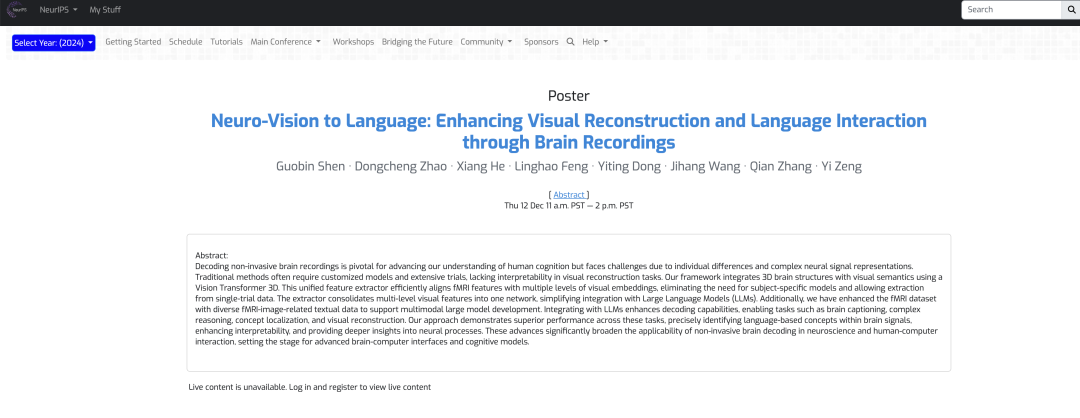Focus the Search input field
Image resolution: width=1080 pixels, height=418 pixels.
pos(1010,10)
